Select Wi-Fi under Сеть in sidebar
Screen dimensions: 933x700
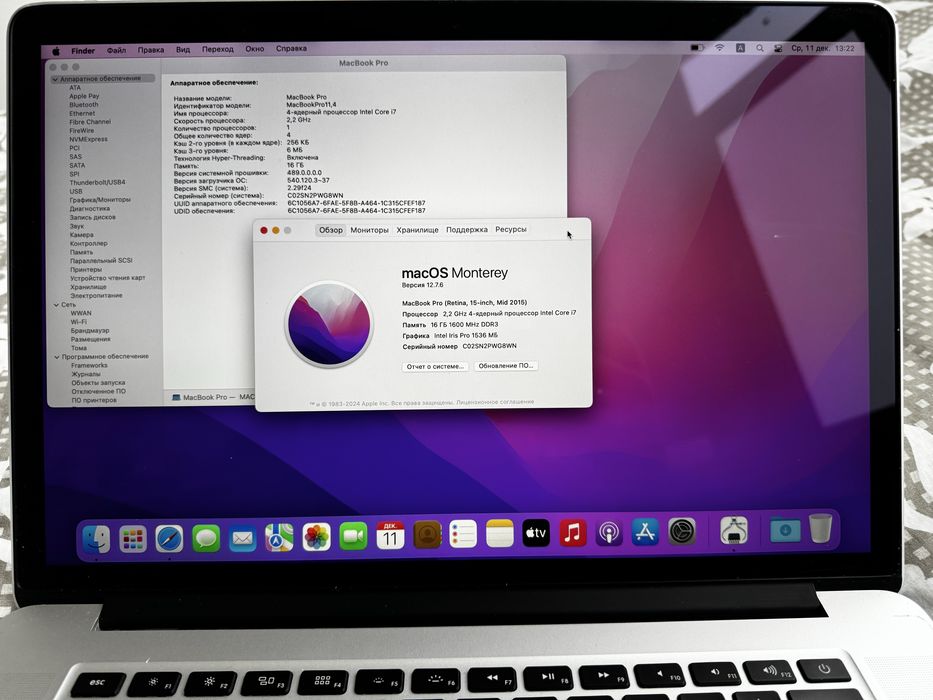pos(79,322)
